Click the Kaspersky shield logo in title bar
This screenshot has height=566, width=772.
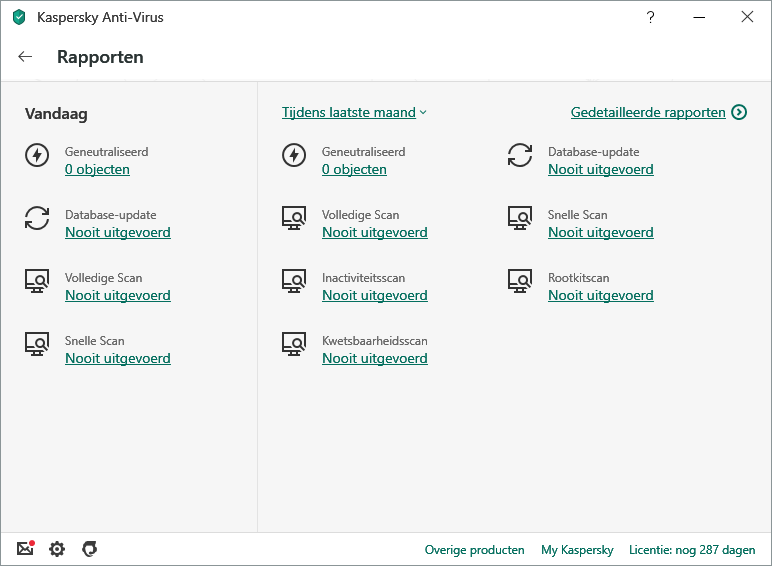click(19, 17)
